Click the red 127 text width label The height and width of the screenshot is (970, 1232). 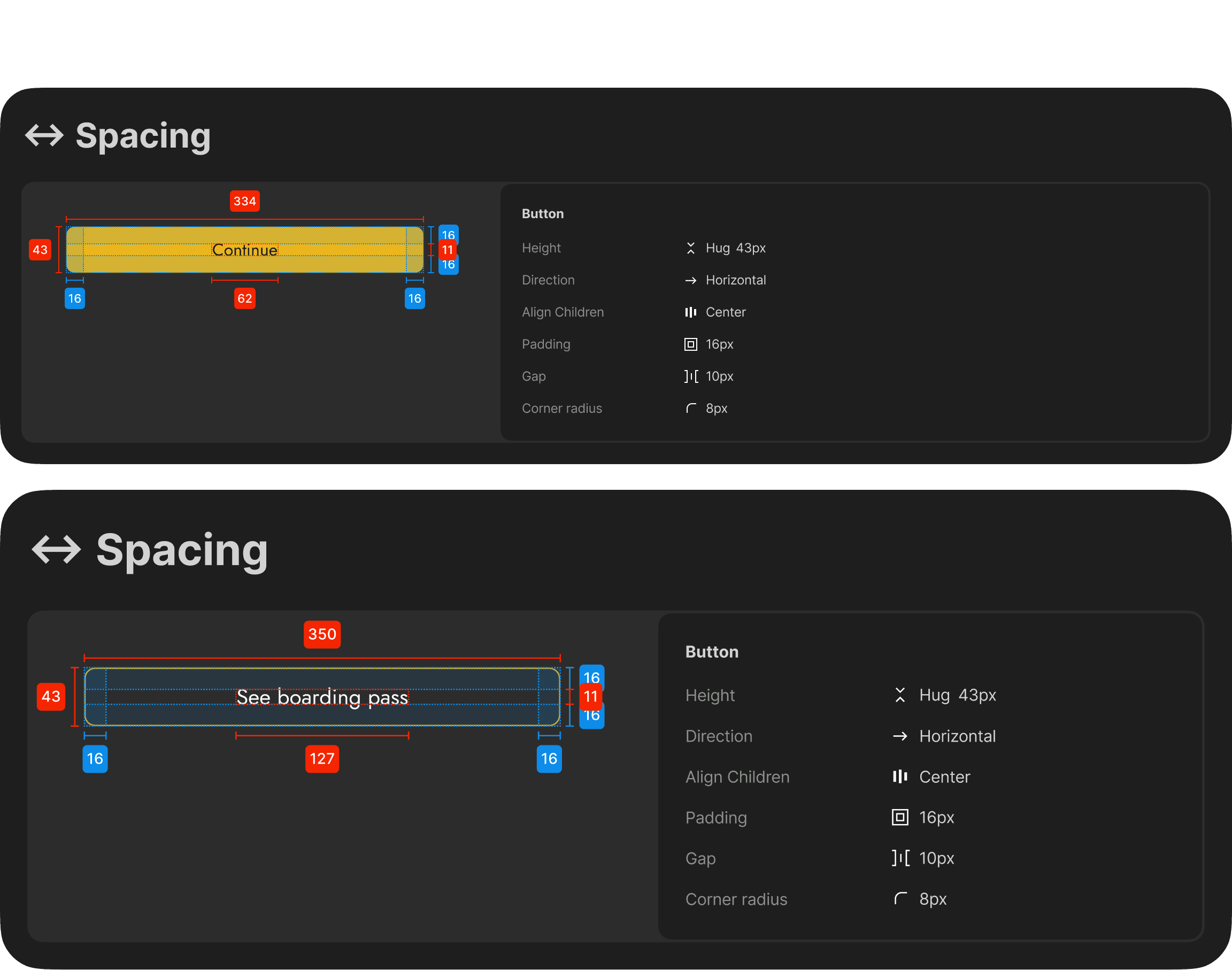pos(322,759)
